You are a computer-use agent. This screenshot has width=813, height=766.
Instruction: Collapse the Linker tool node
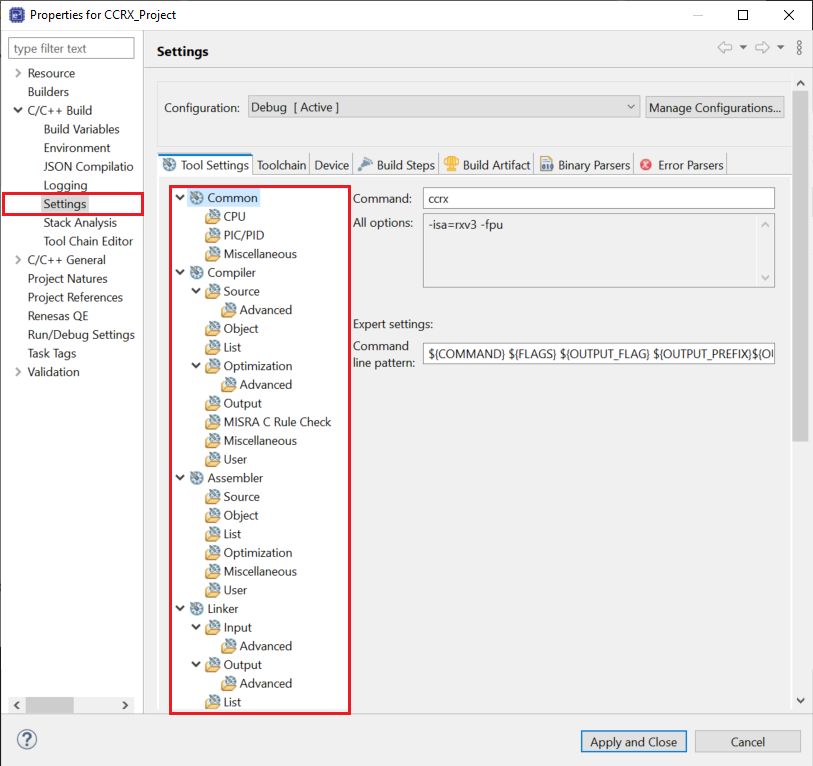(x=180, y=608)
